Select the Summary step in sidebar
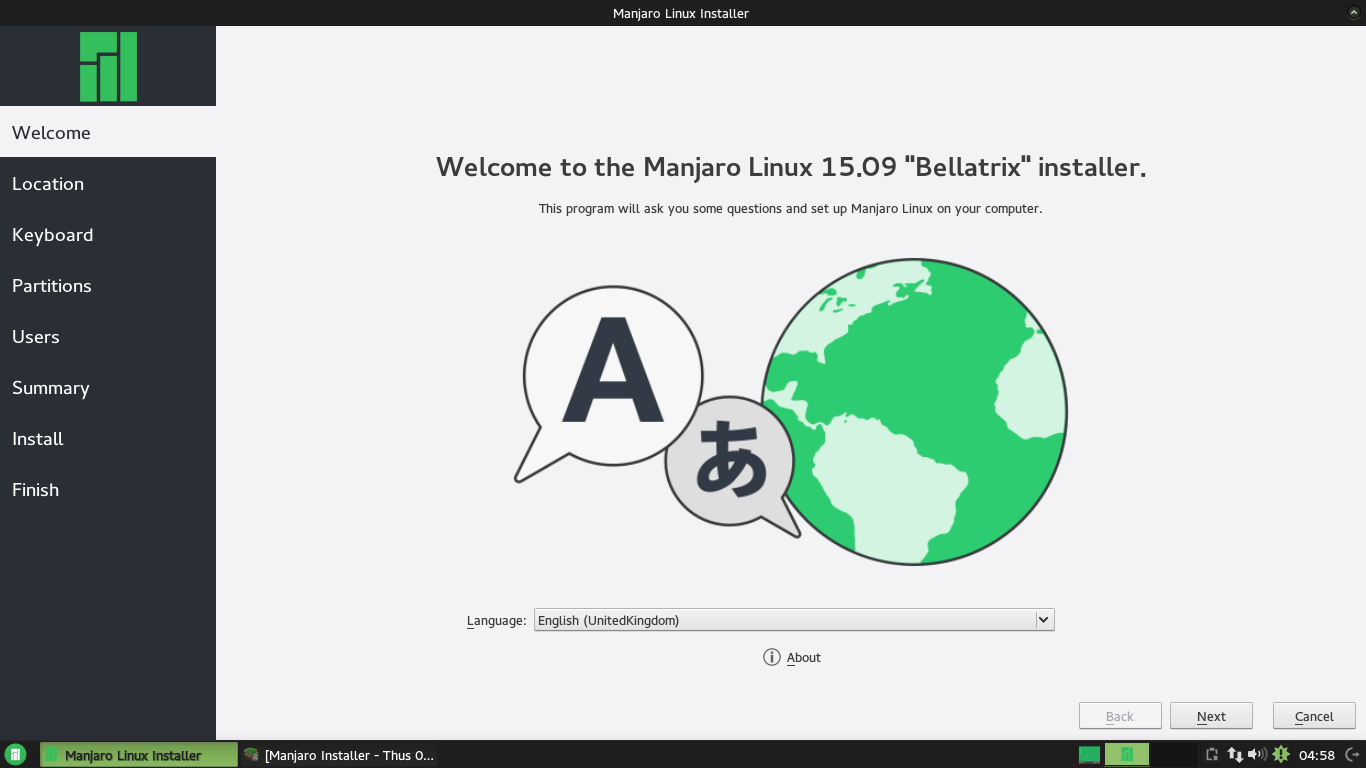The height and width of the screenshot is (768, 1366). pyautogui.click(x=108, y=387)
